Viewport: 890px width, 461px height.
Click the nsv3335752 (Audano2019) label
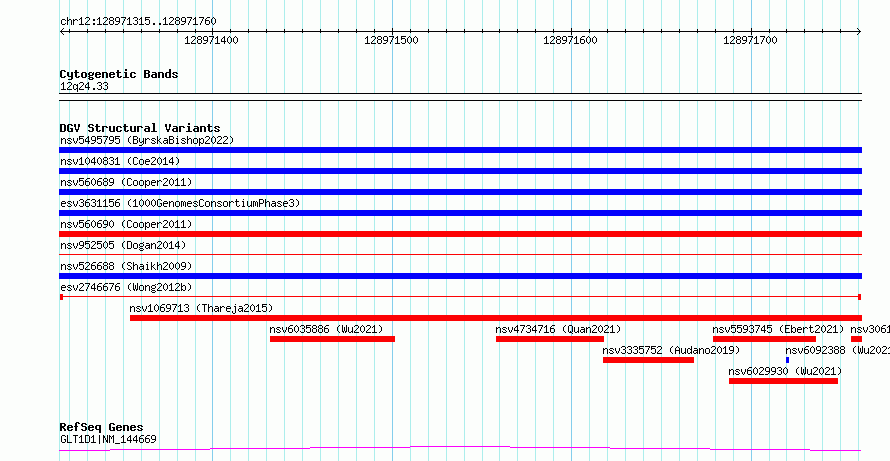(x=671, y=350)
